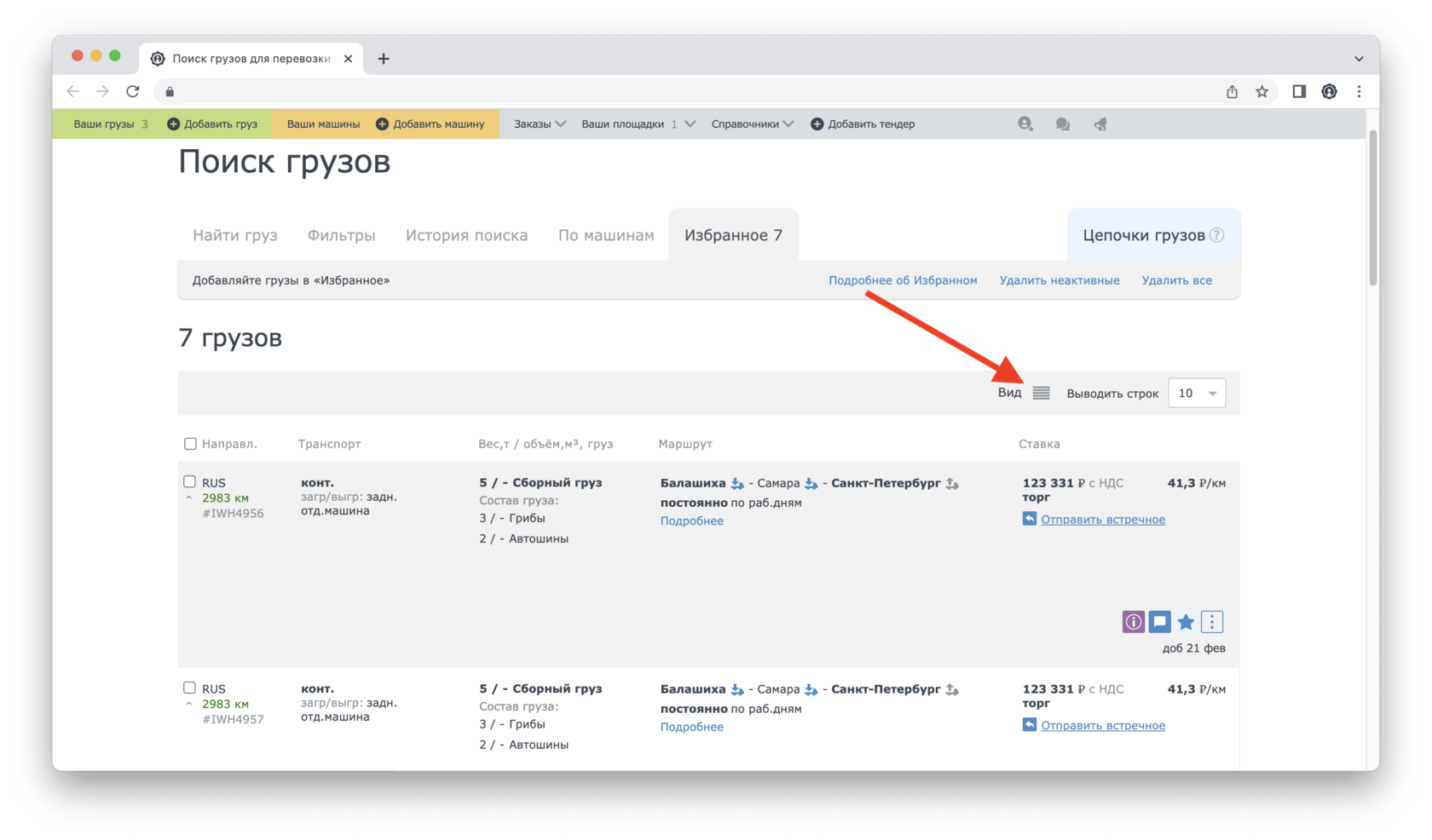1432x840 pixels.
Task: Open the user search icon in top navigation
Action: coord(1025,124)
